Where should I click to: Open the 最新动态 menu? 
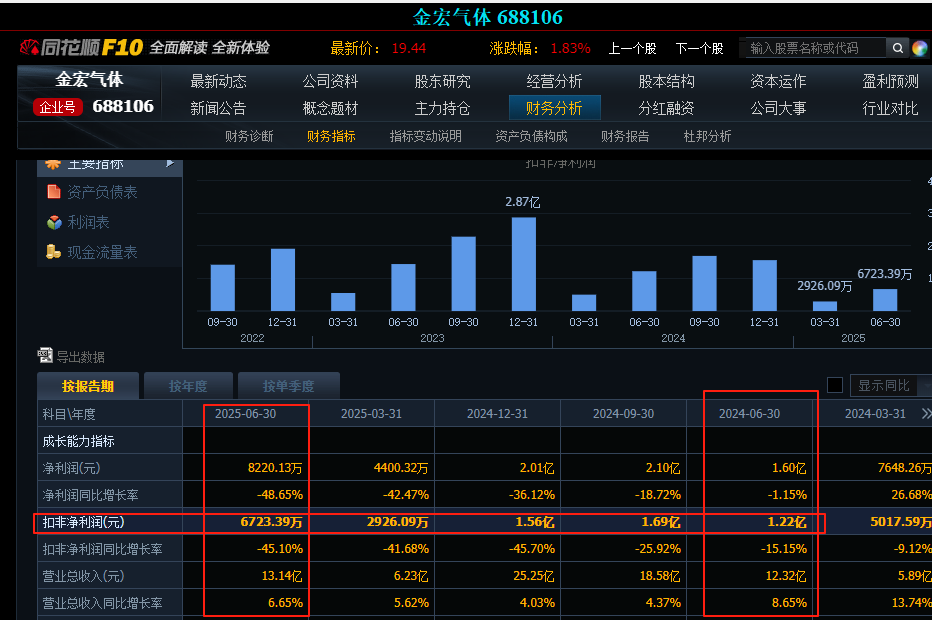pyautogui.click(x=218, y=81)
